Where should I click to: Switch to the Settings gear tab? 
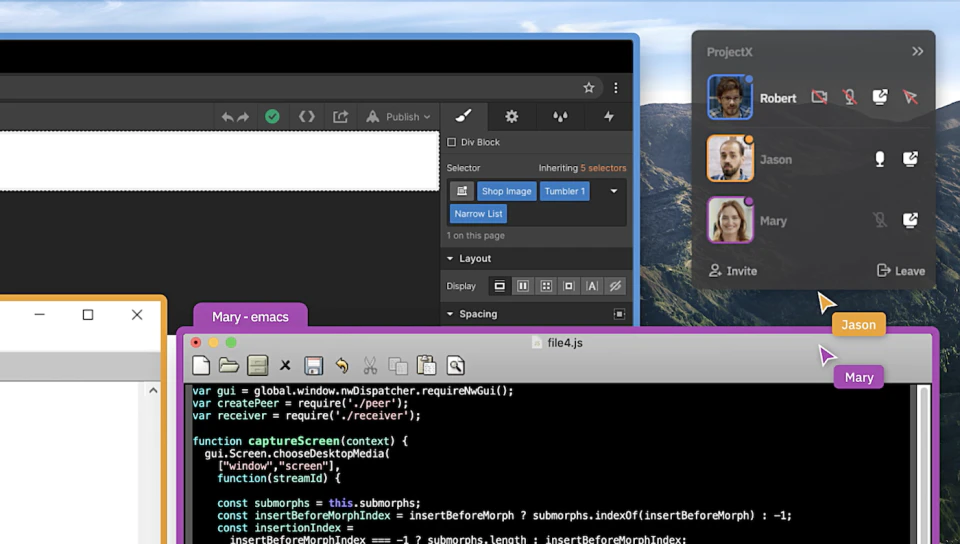tap(511, 116)
